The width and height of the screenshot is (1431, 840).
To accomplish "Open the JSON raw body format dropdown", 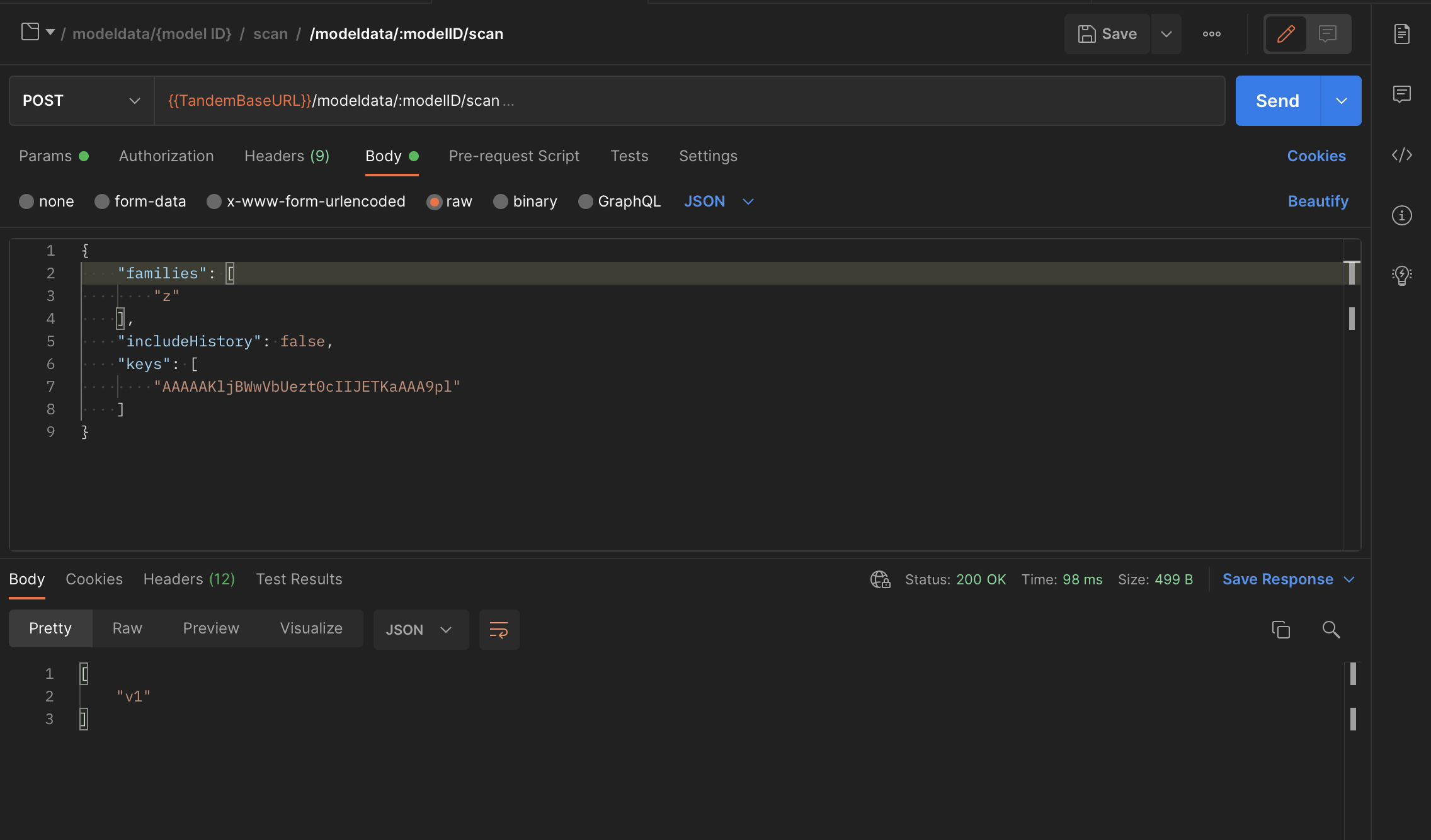I will click(x=719, y=201).
